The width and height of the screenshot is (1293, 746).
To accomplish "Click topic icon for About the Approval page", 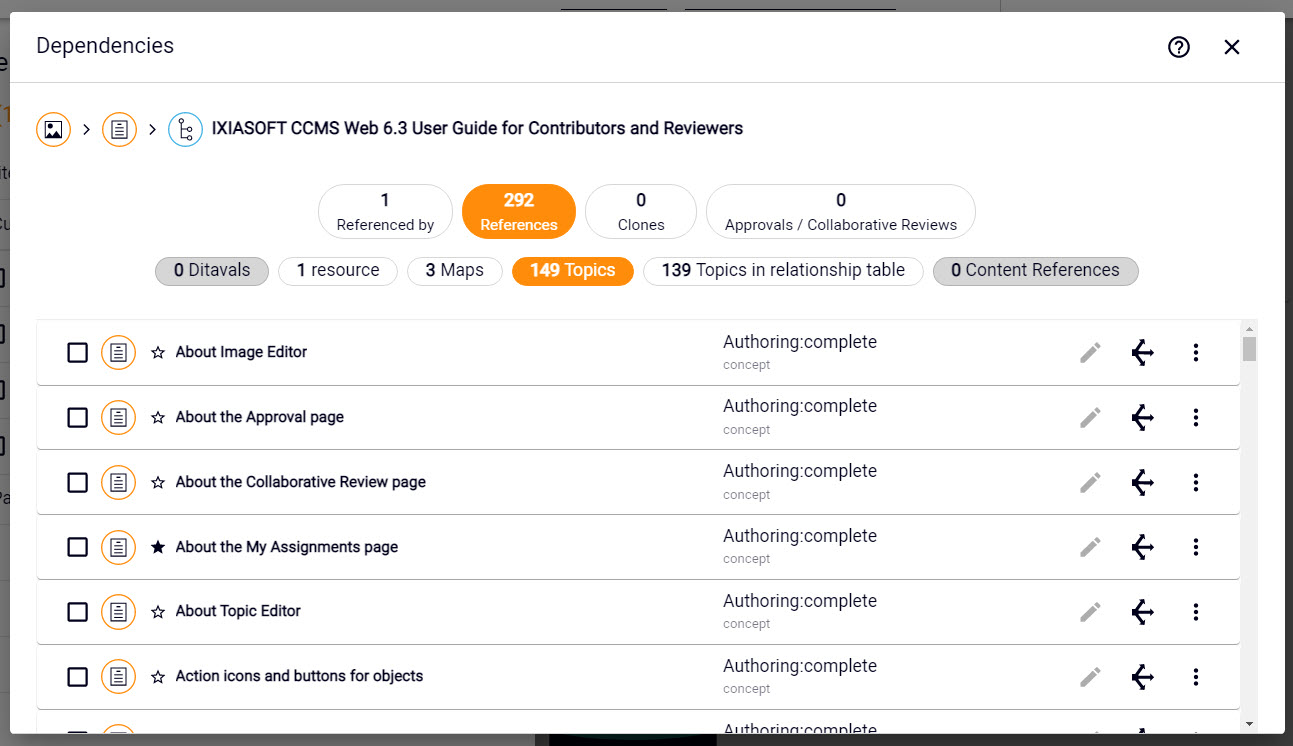I will pos(119,418).
